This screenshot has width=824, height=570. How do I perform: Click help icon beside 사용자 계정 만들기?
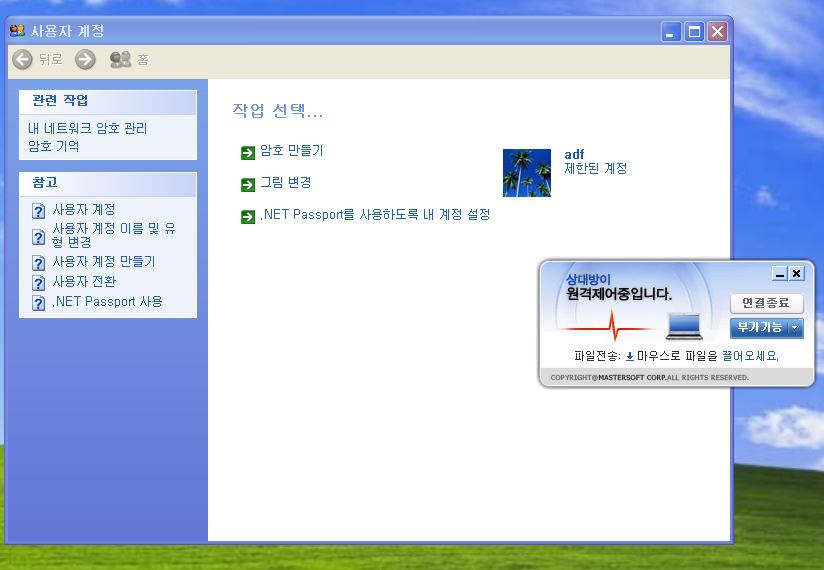pos(38,262)
